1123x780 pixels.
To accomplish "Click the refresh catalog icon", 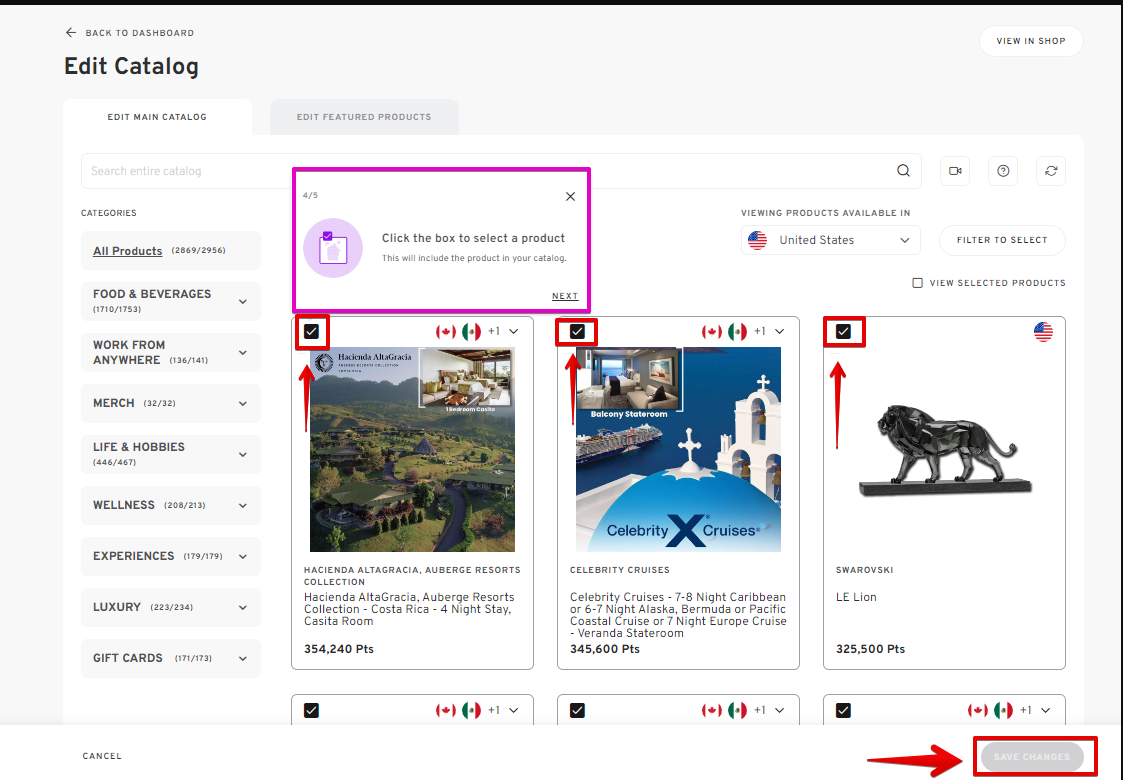I will [x=1051, y=171].
